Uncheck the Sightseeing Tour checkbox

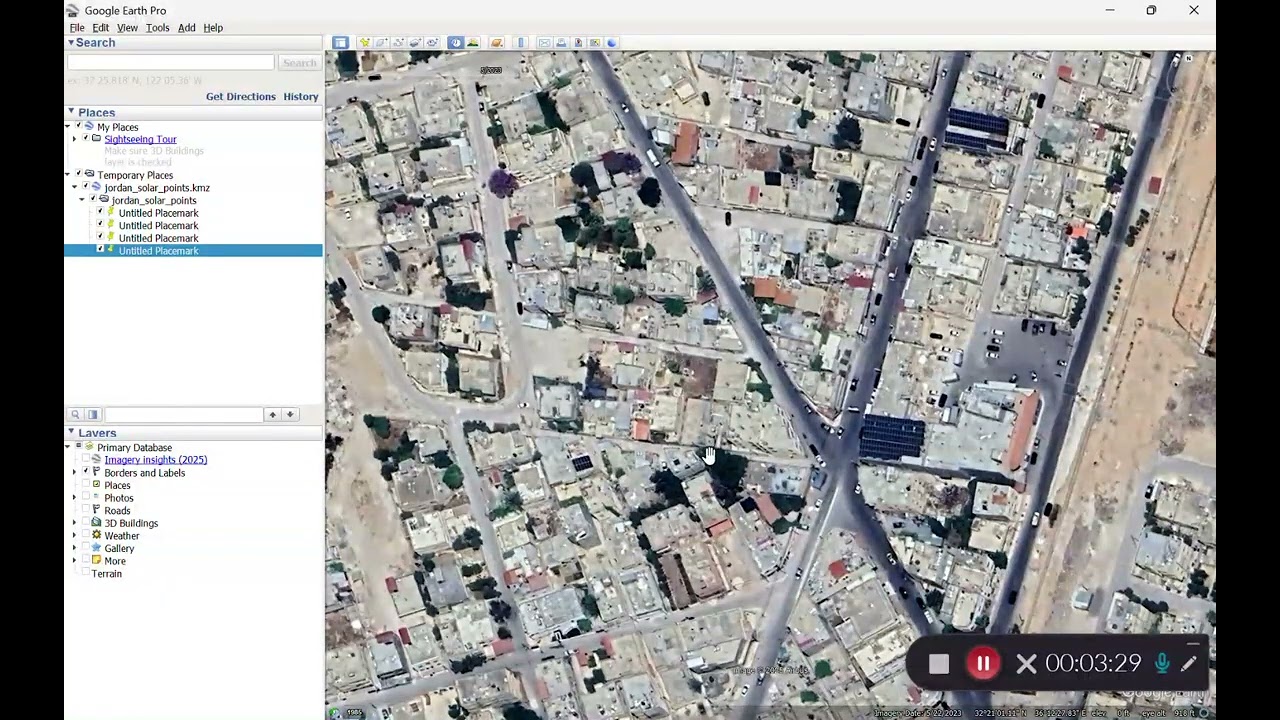pyautogui.click(x=86, y=139)
